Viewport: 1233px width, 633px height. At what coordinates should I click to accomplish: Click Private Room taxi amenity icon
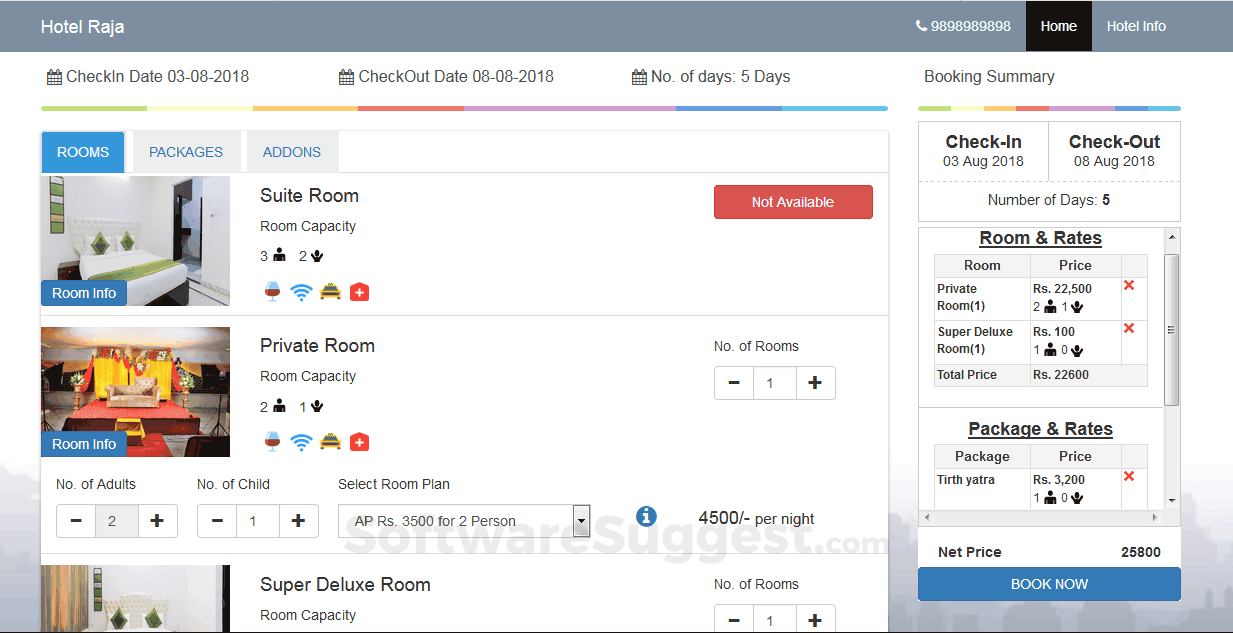(x=330, y=441)
